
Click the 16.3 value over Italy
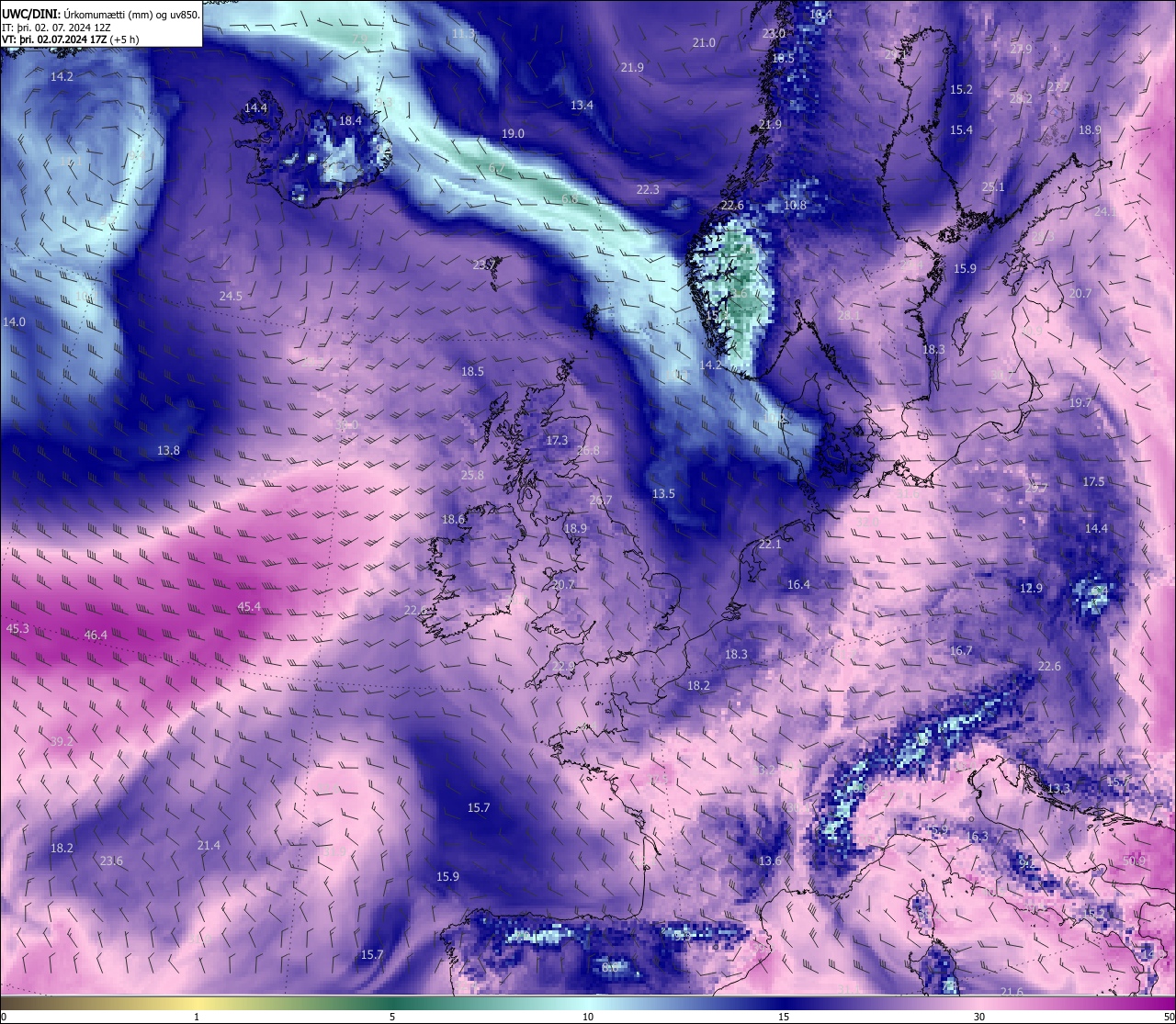tap(978, 836)
